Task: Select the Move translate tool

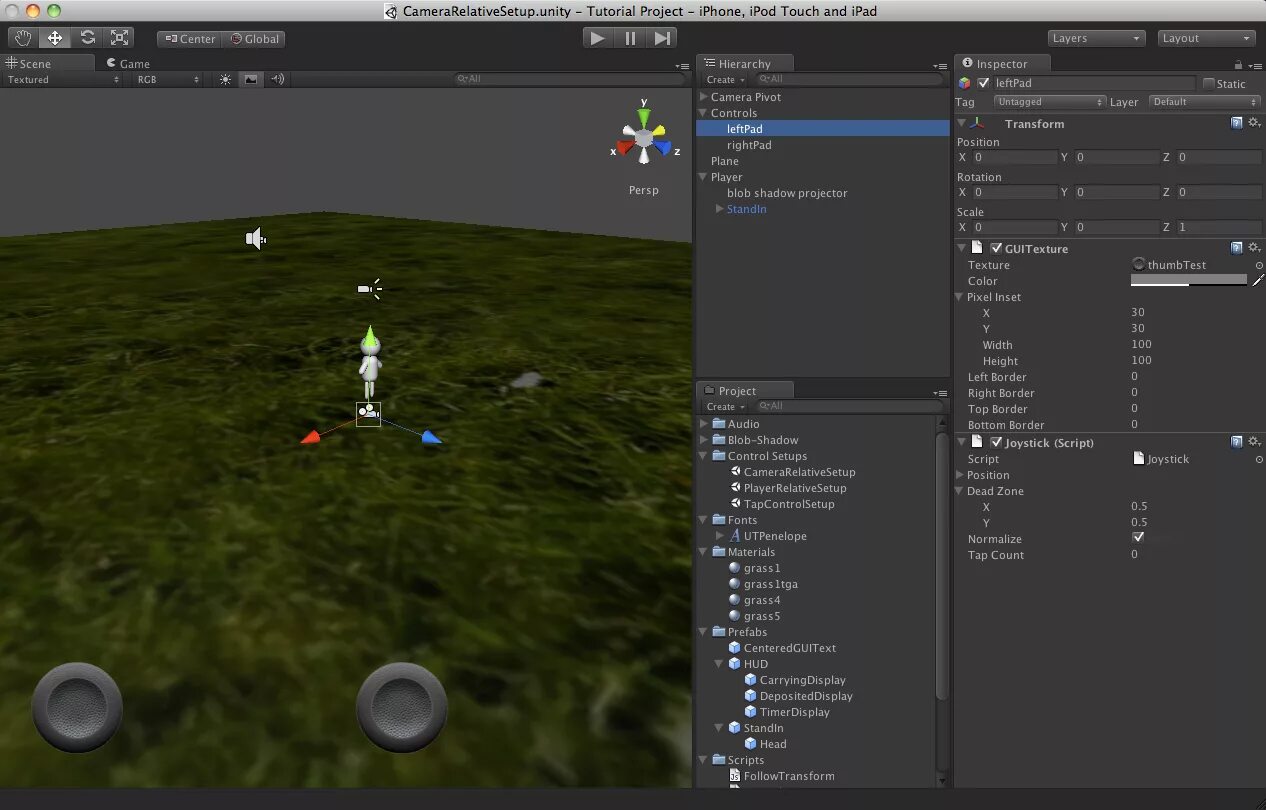Action: click(x=55, y=38)
